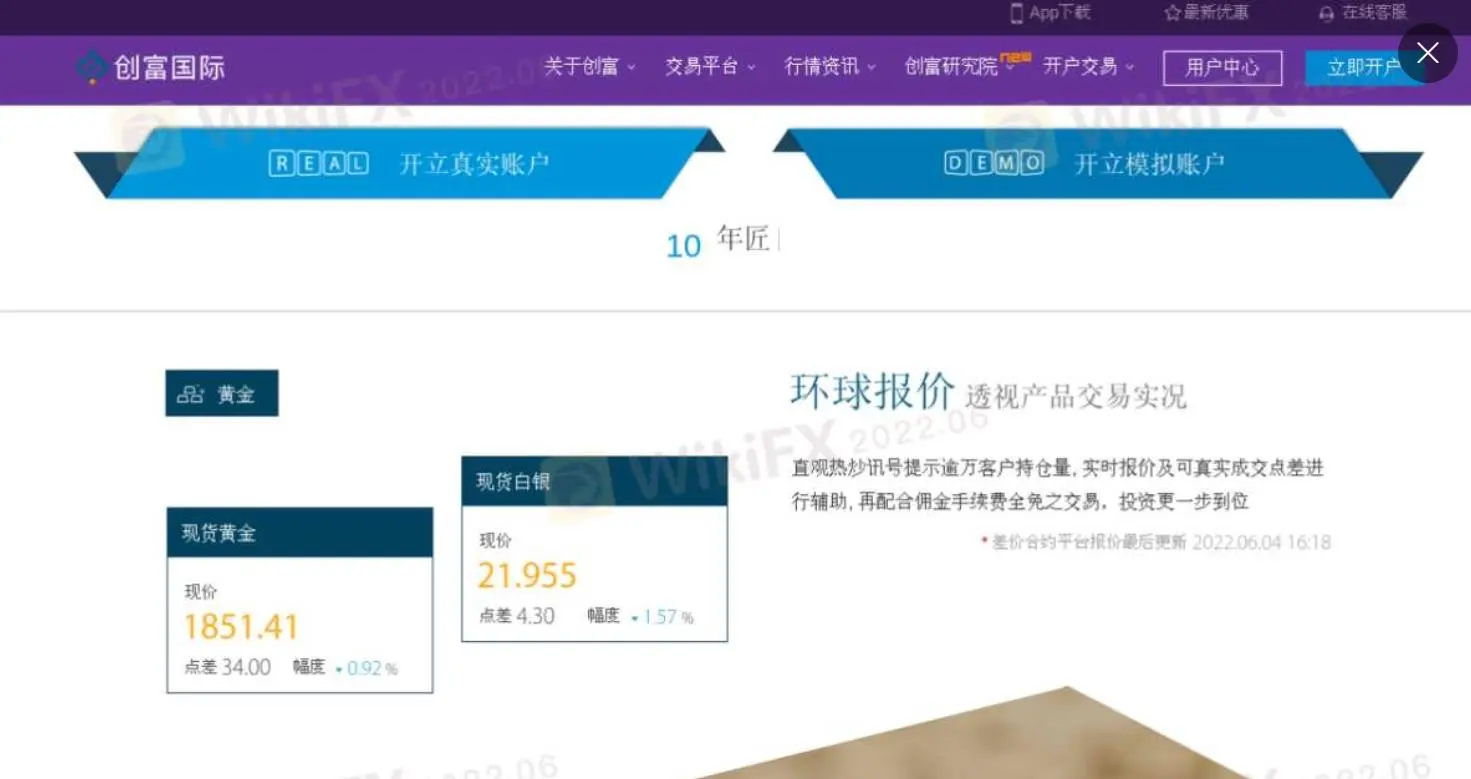Open the 开户交易 menu item
Viewport: 1471px width, 779px height.
1088,67
